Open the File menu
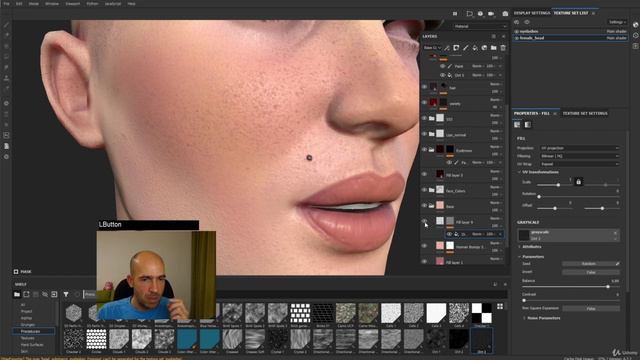The width and height of the screenshot is (640, 360). tap(7, 4)
